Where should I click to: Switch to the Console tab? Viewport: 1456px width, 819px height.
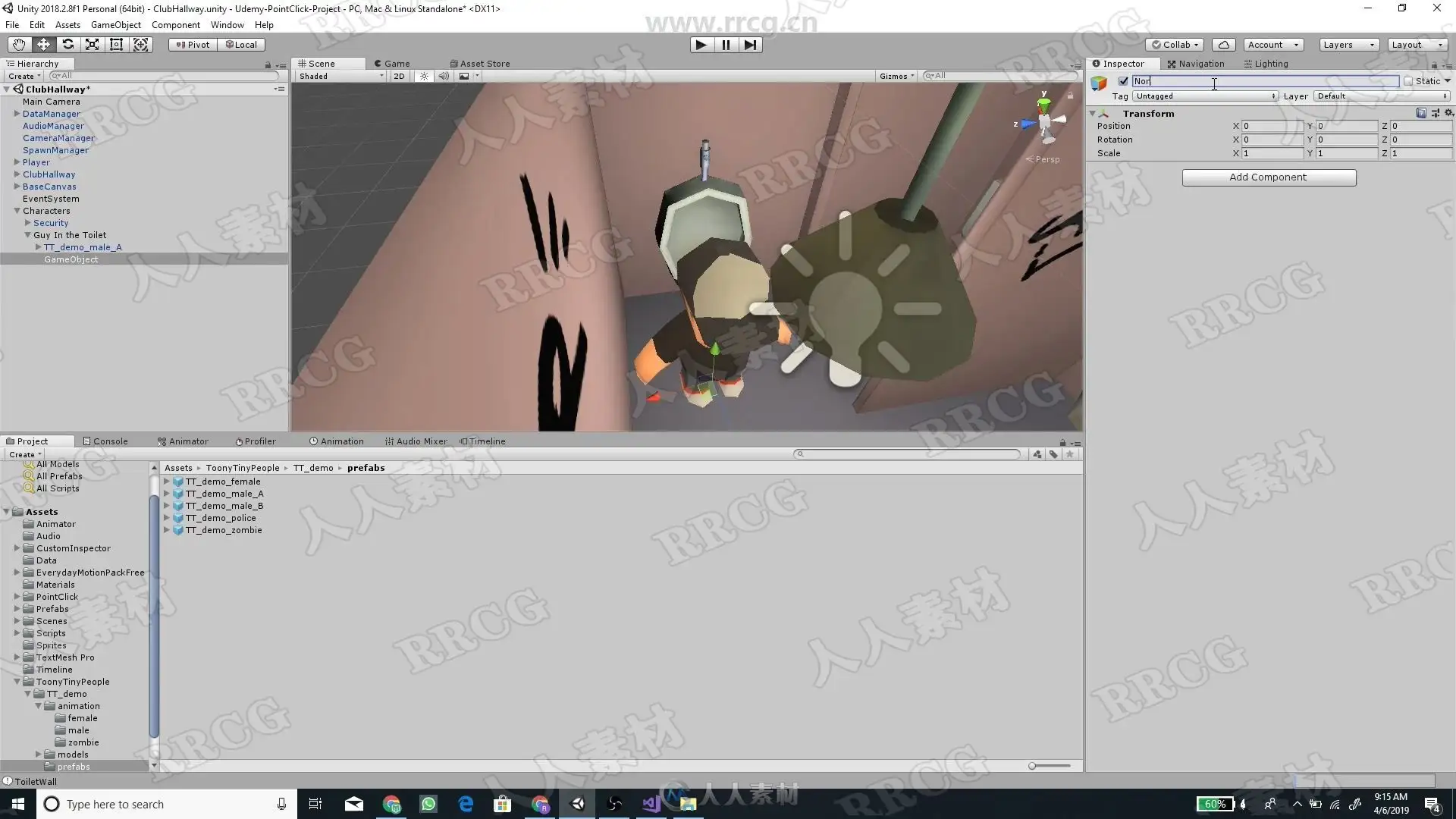(x=105, y=441)
